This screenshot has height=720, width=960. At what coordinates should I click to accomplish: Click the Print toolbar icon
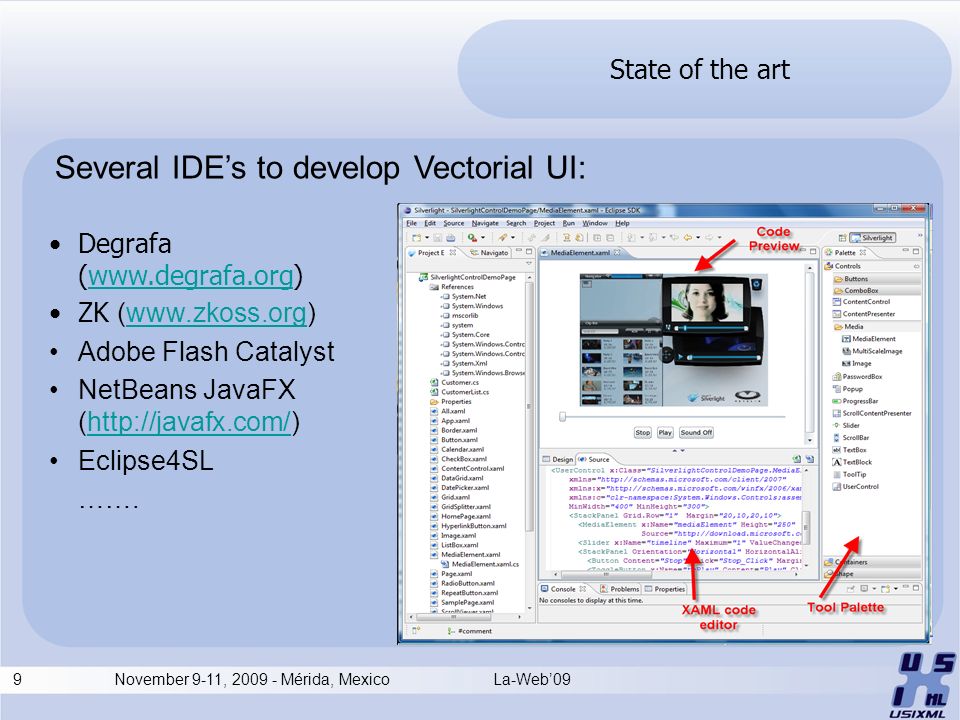point(451,238)
